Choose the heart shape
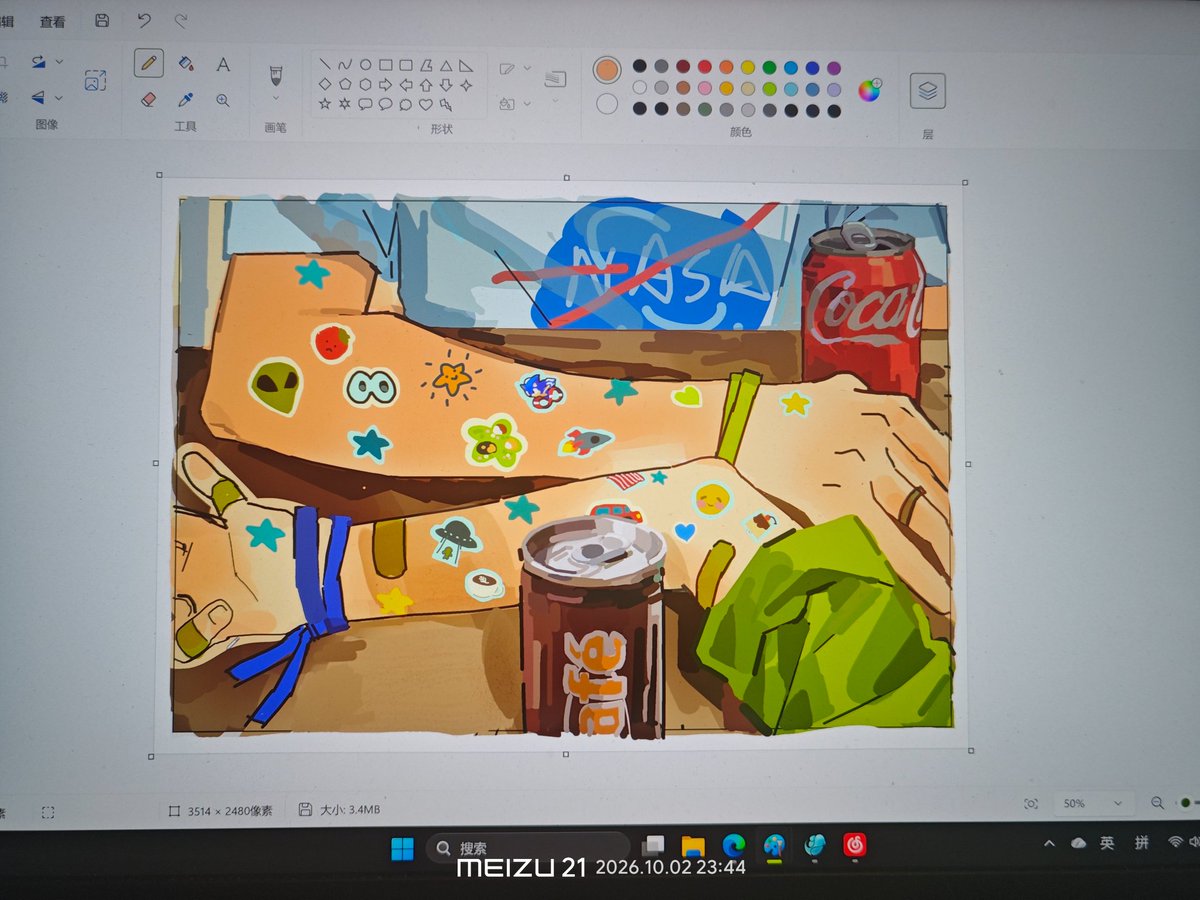1200x900 pixels. tap(426, 104)
